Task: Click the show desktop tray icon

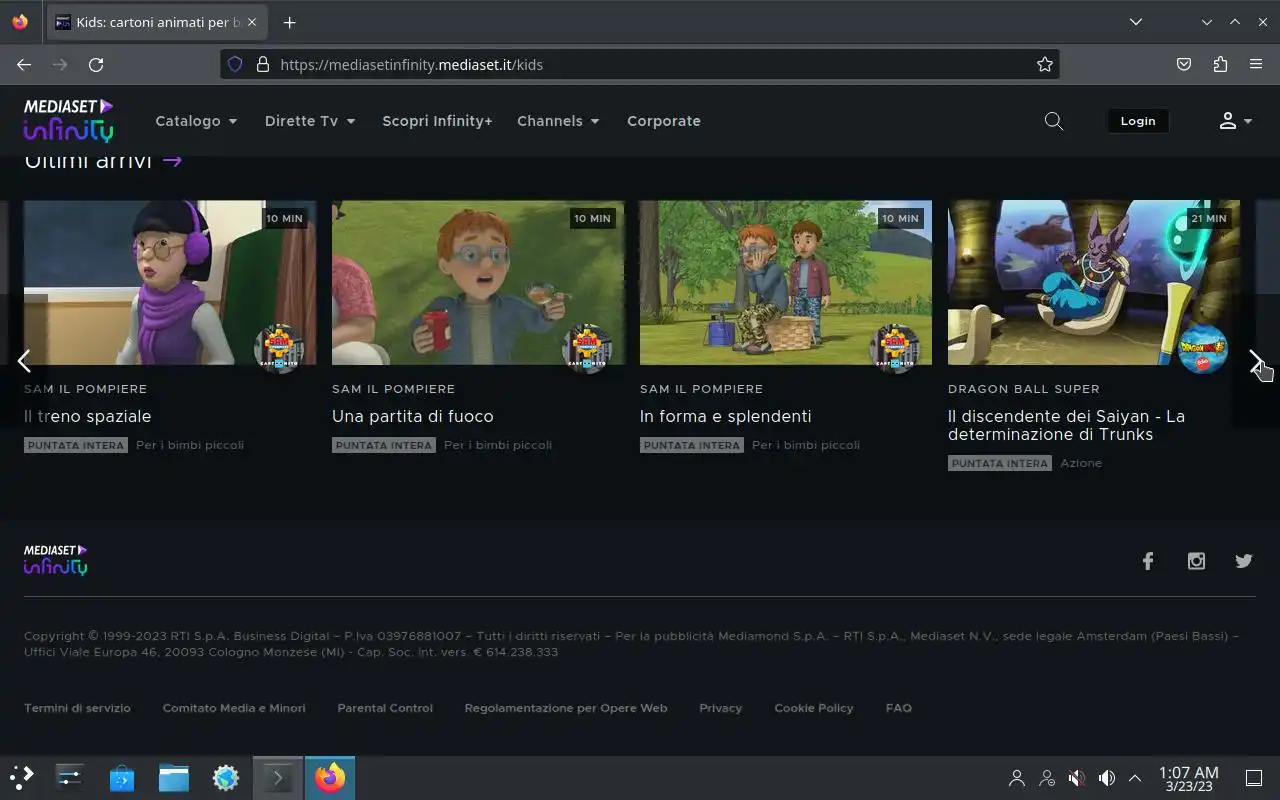Action: 1253,778
